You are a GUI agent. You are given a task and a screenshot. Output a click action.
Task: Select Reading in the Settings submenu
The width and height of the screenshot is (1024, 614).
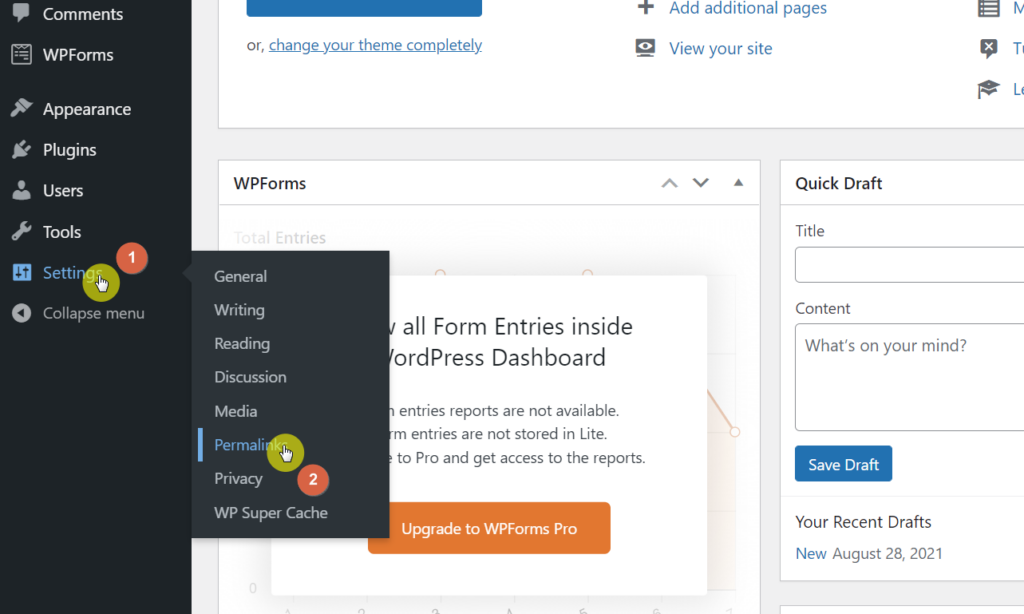pos(242,344)
